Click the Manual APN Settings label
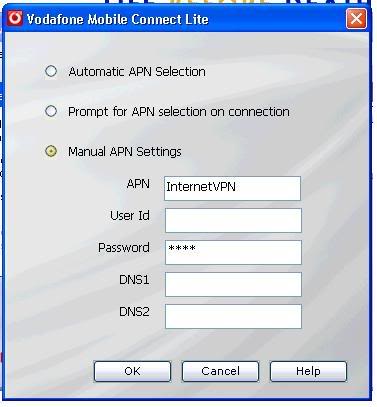The height and width of the screenshot is (407, 377). [x=125, y=152]
